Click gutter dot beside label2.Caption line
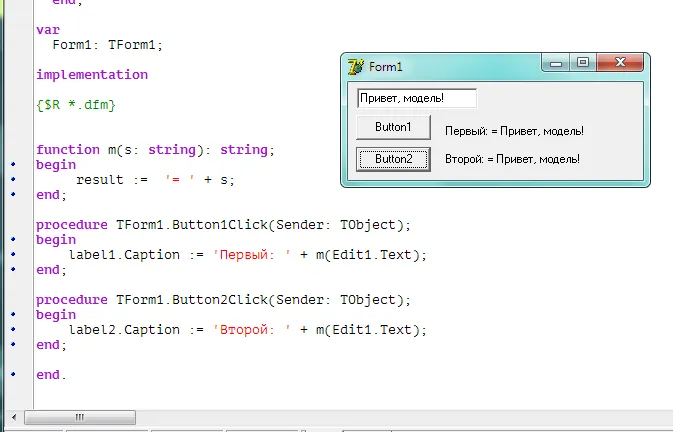Viewport: 673px width, 432px height. point(13,330)
